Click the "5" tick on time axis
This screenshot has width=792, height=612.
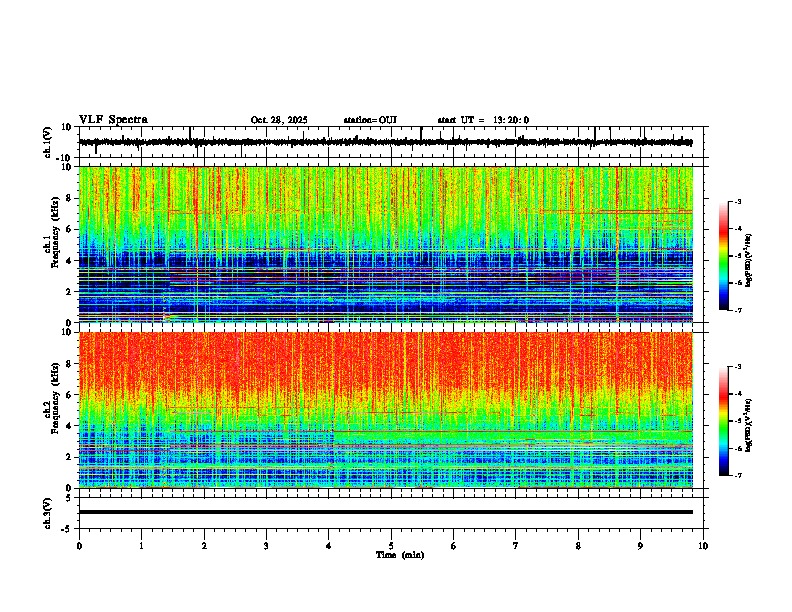point(391,546)
